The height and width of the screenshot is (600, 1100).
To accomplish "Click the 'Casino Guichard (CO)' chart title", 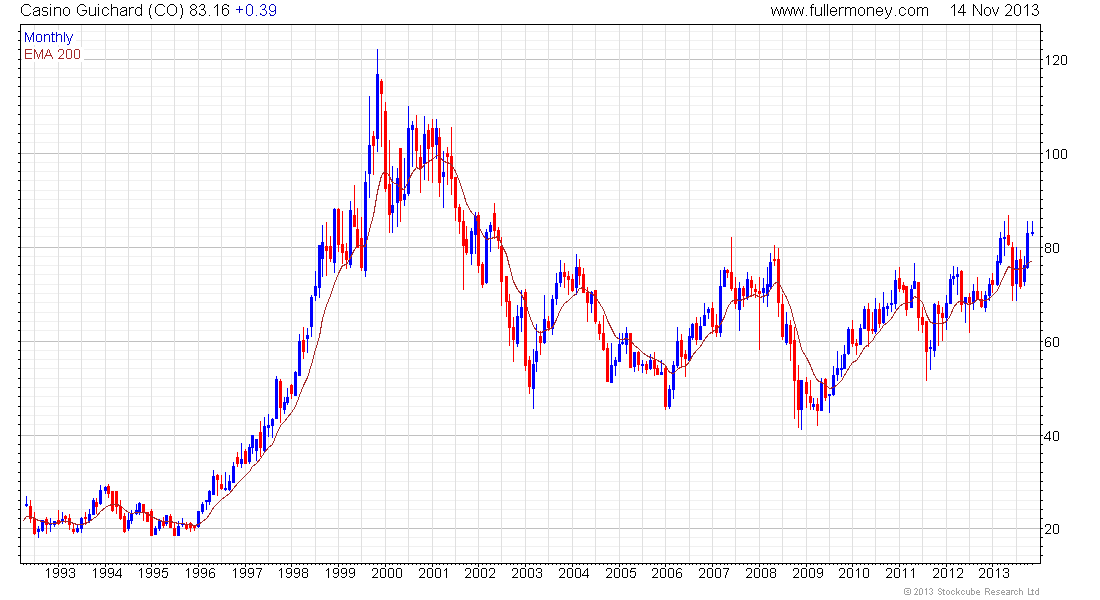I will tap(102, 11).
